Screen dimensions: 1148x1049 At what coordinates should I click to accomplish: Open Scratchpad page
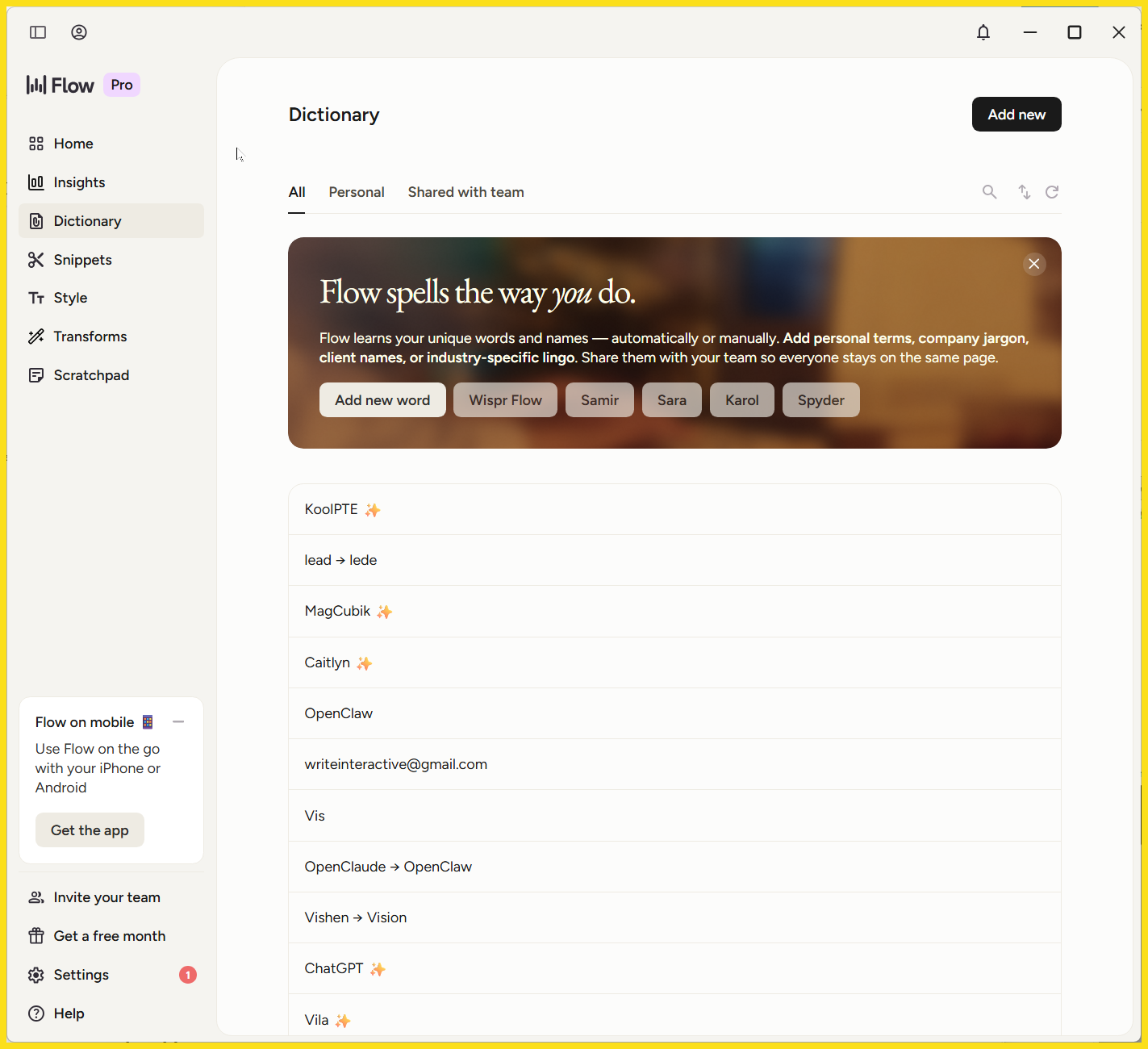click(111, 375)
